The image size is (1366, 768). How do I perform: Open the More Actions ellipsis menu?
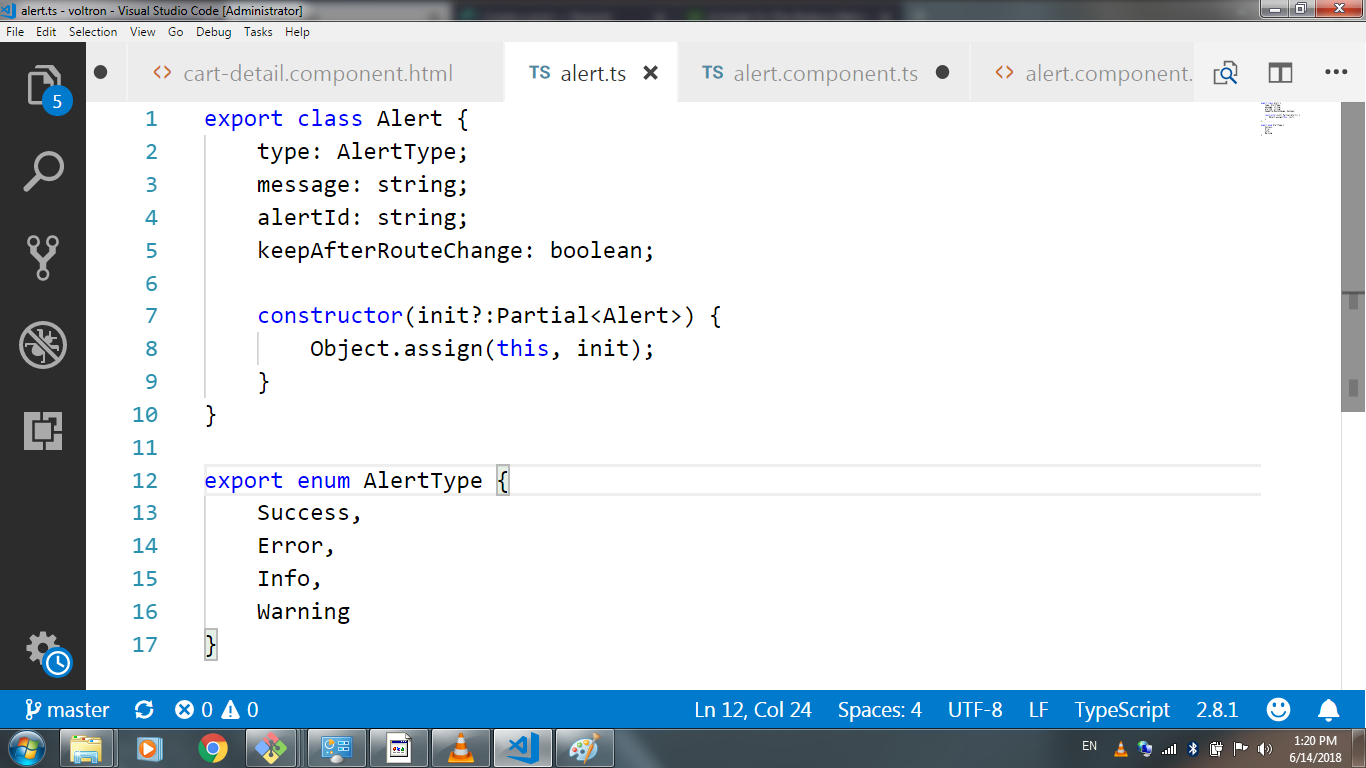pyautogui.click(x=1336, y=73)
